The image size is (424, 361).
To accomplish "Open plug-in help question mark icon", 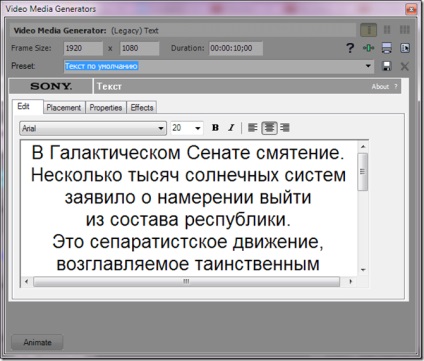I will click(x=350, y=48).
